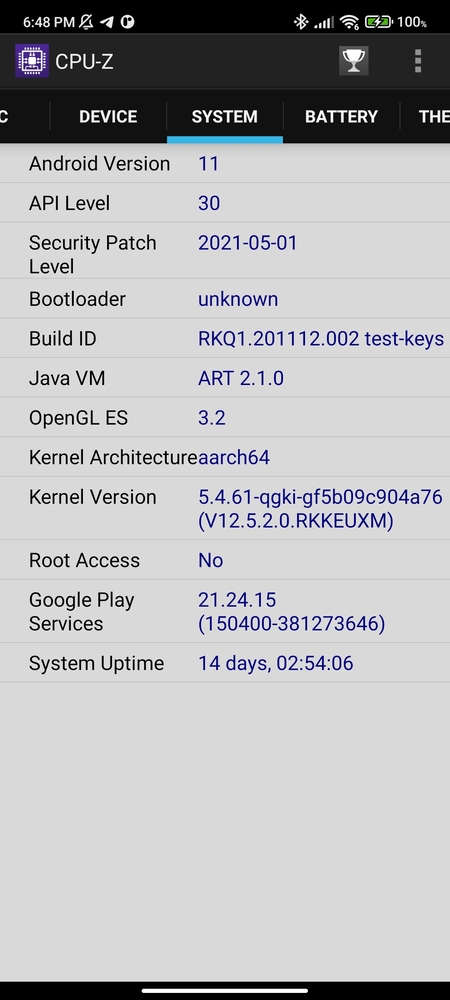
Task: Tap the System Uptime value
Action: coord(275,664)
